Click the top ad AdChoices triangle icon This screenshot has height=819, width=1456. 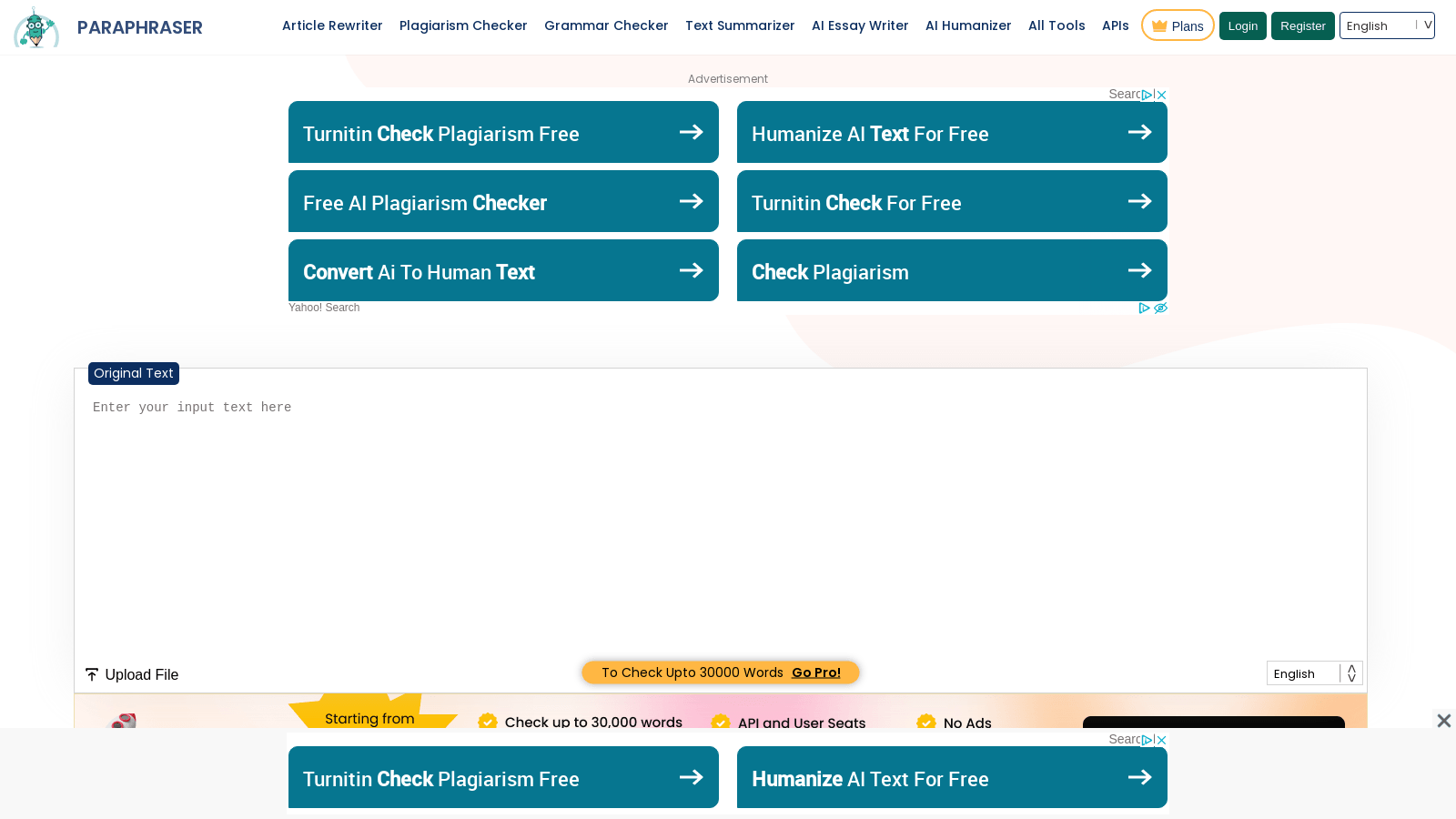tap(1148, 95)
